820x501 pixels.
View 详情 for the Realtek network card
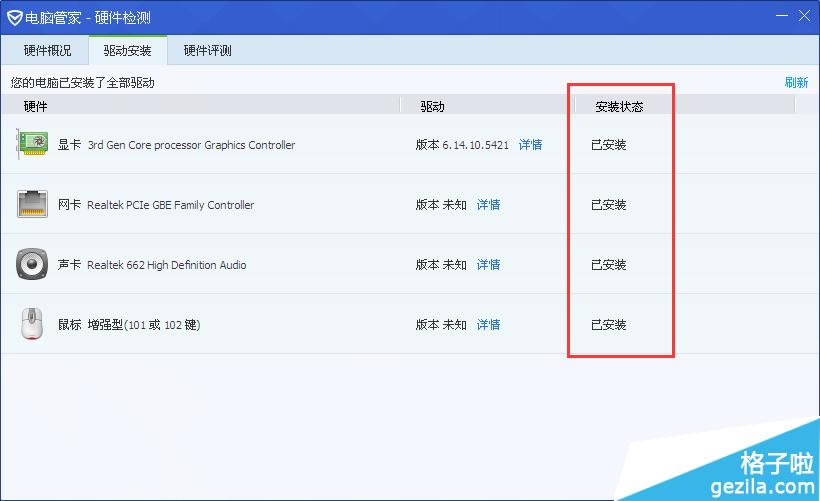tap(488, 205)
